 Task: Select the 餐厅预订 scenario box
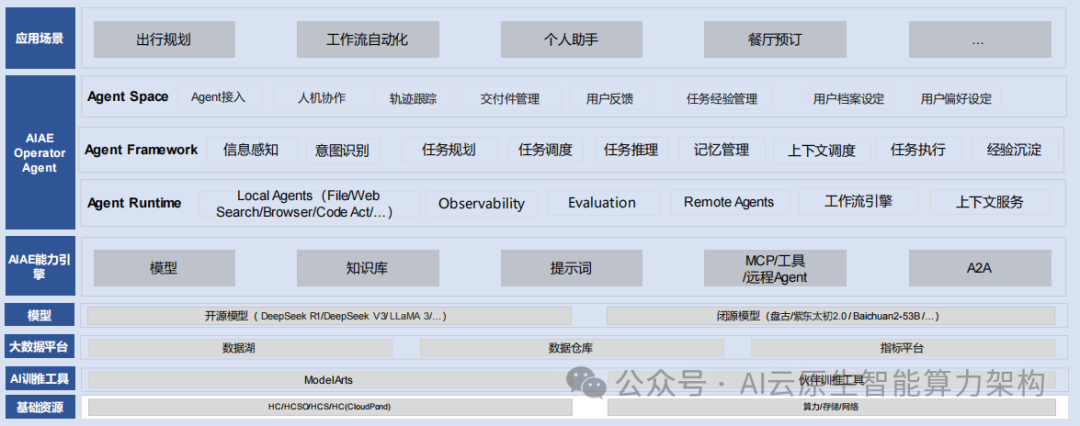[775, 39]
